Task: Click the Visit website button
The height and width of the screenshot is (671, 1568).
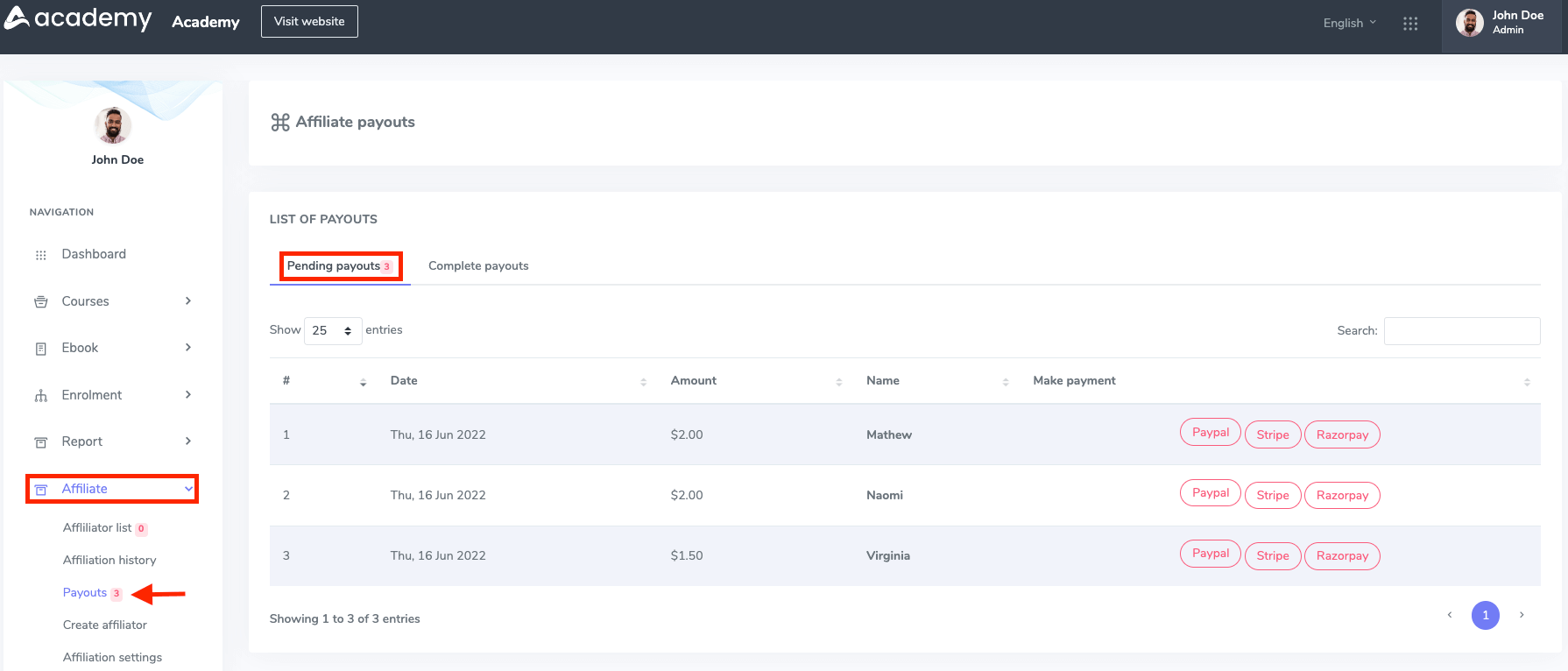Action: click(309, 22)
